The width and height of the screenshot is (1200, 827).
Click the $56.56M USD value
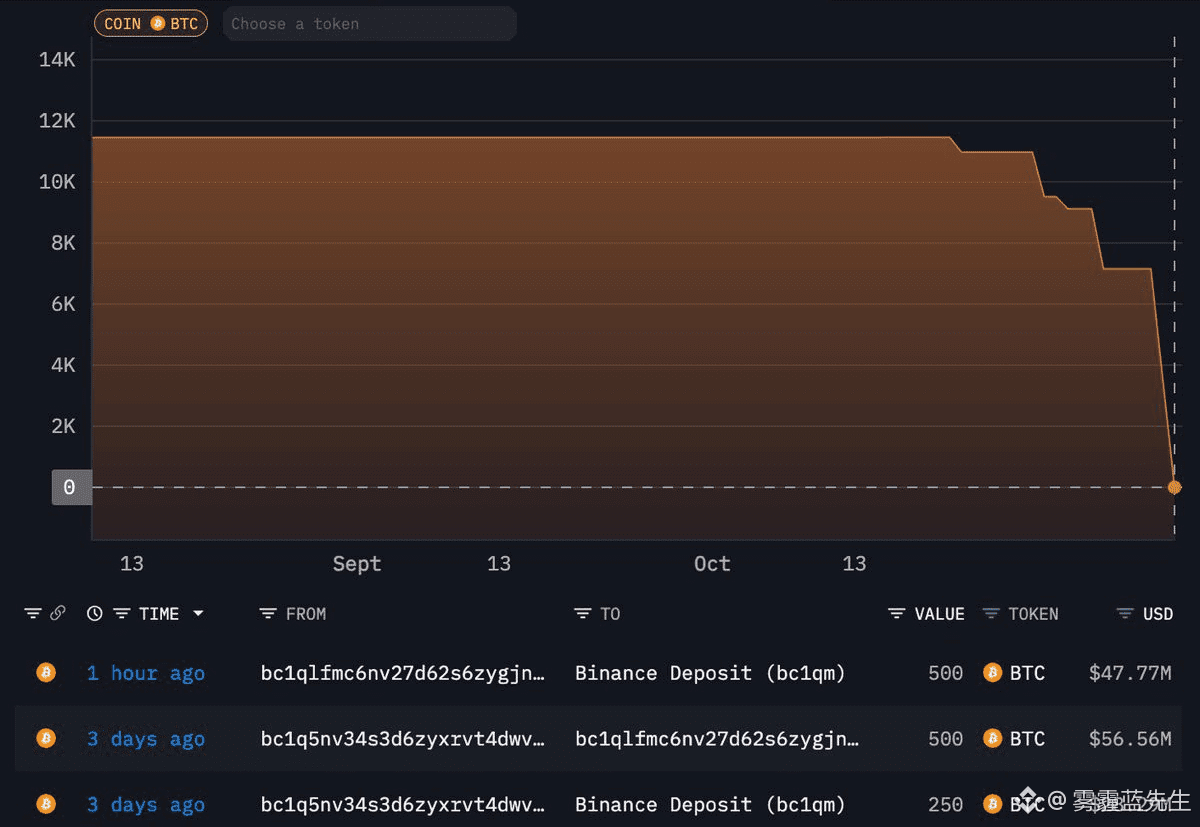[1130, 738]
